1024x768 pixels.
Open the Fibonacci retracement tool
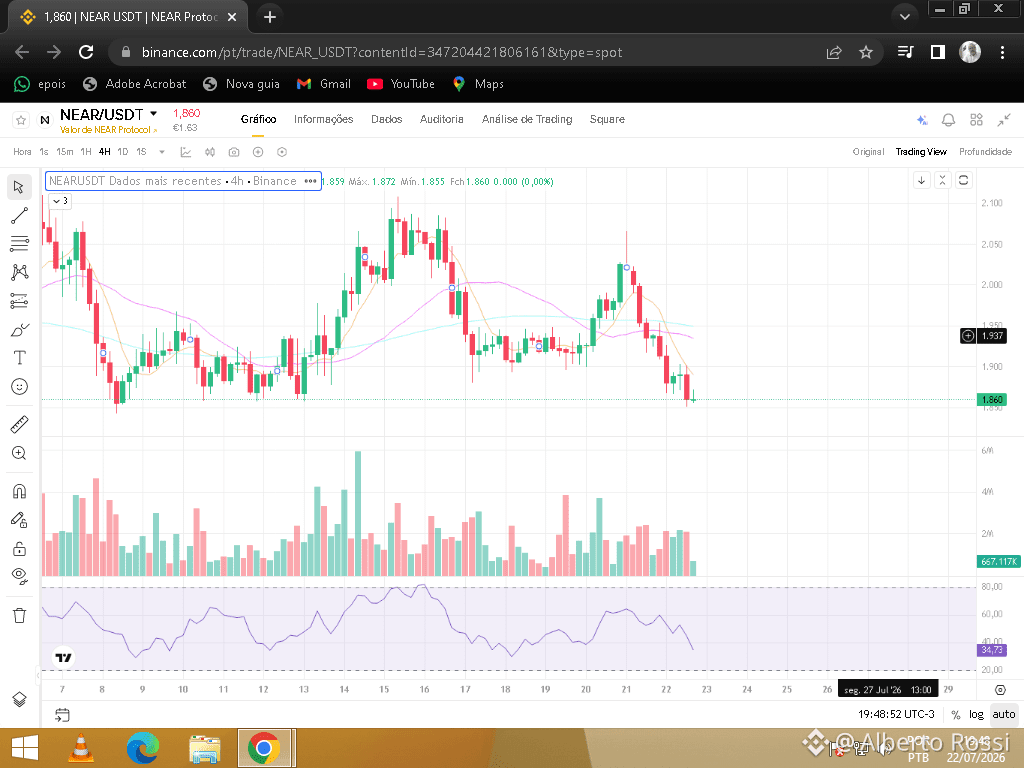click(x=19, y=244)
